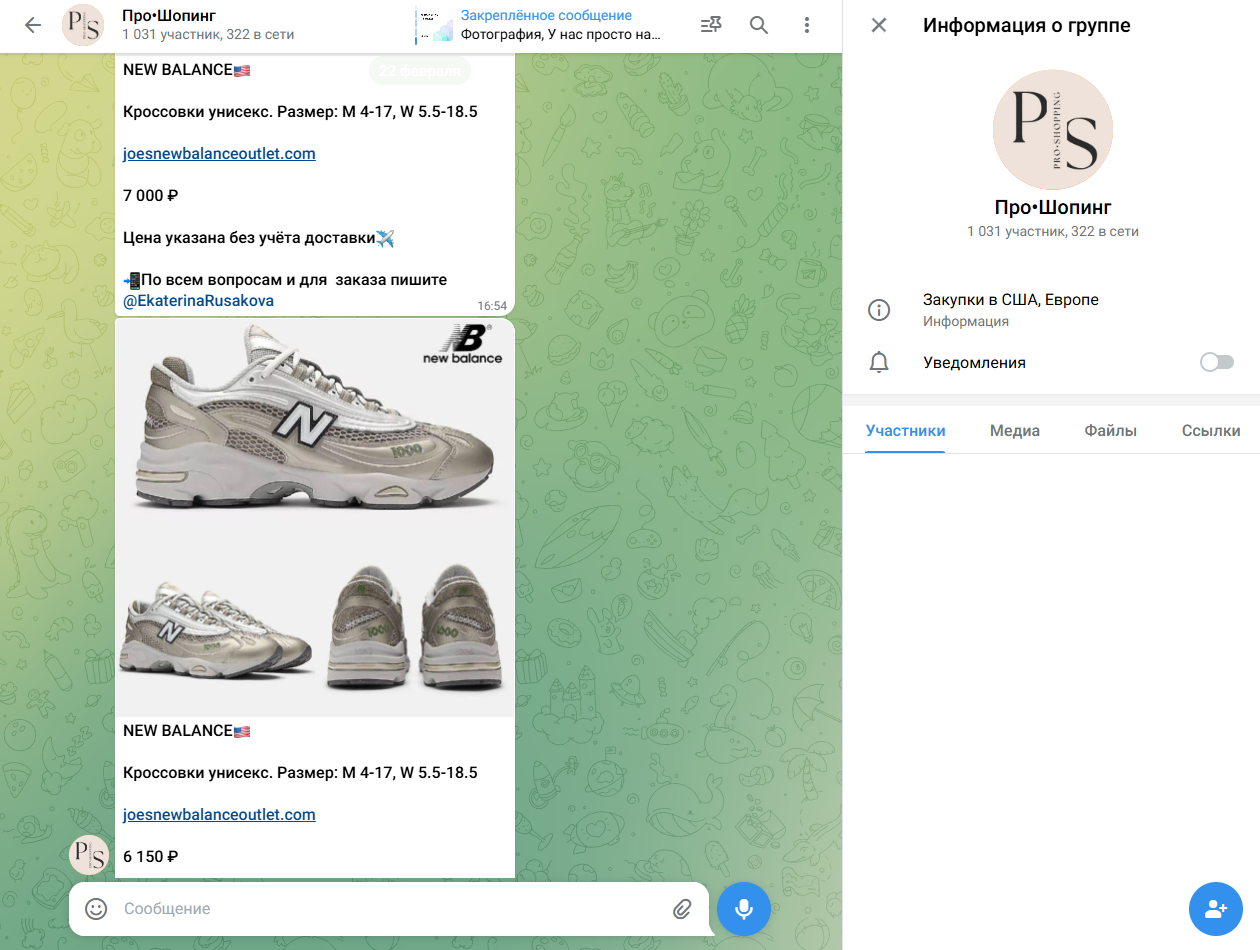1260x950 pixels.
Task: Open the search in the group chat
Action: point(758,25)
